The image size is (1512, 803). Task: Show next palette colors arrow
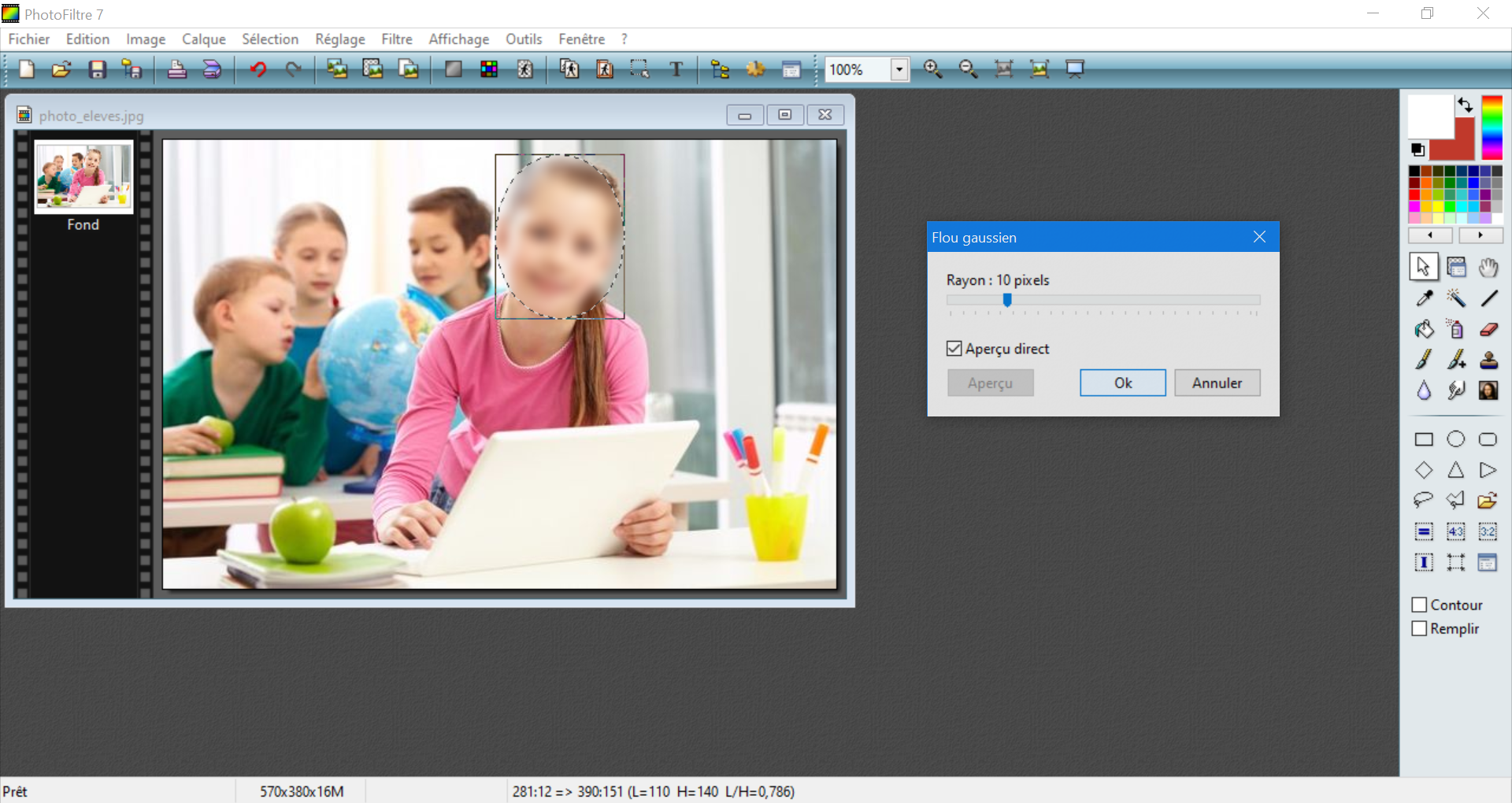tap(1480, 235)
